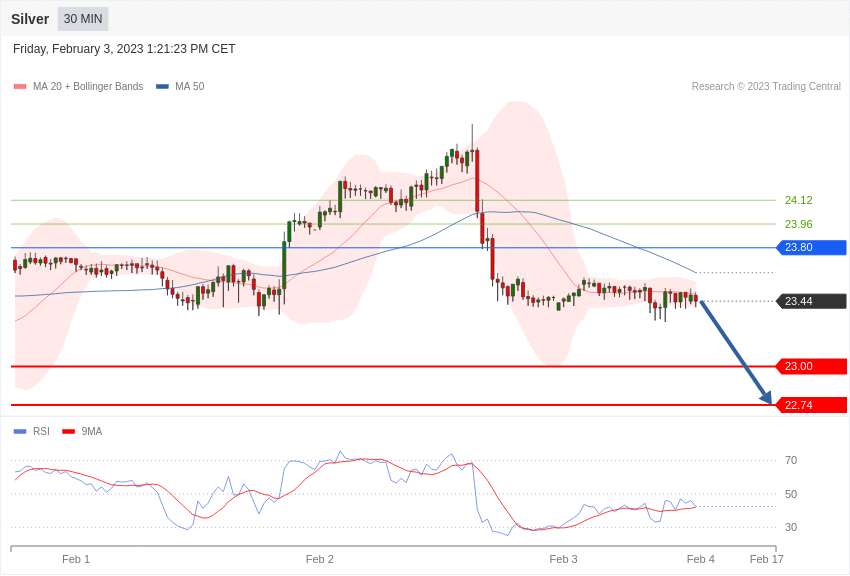Click the MA 20 + Bollinger Bands legend swatch

(20, 87)
